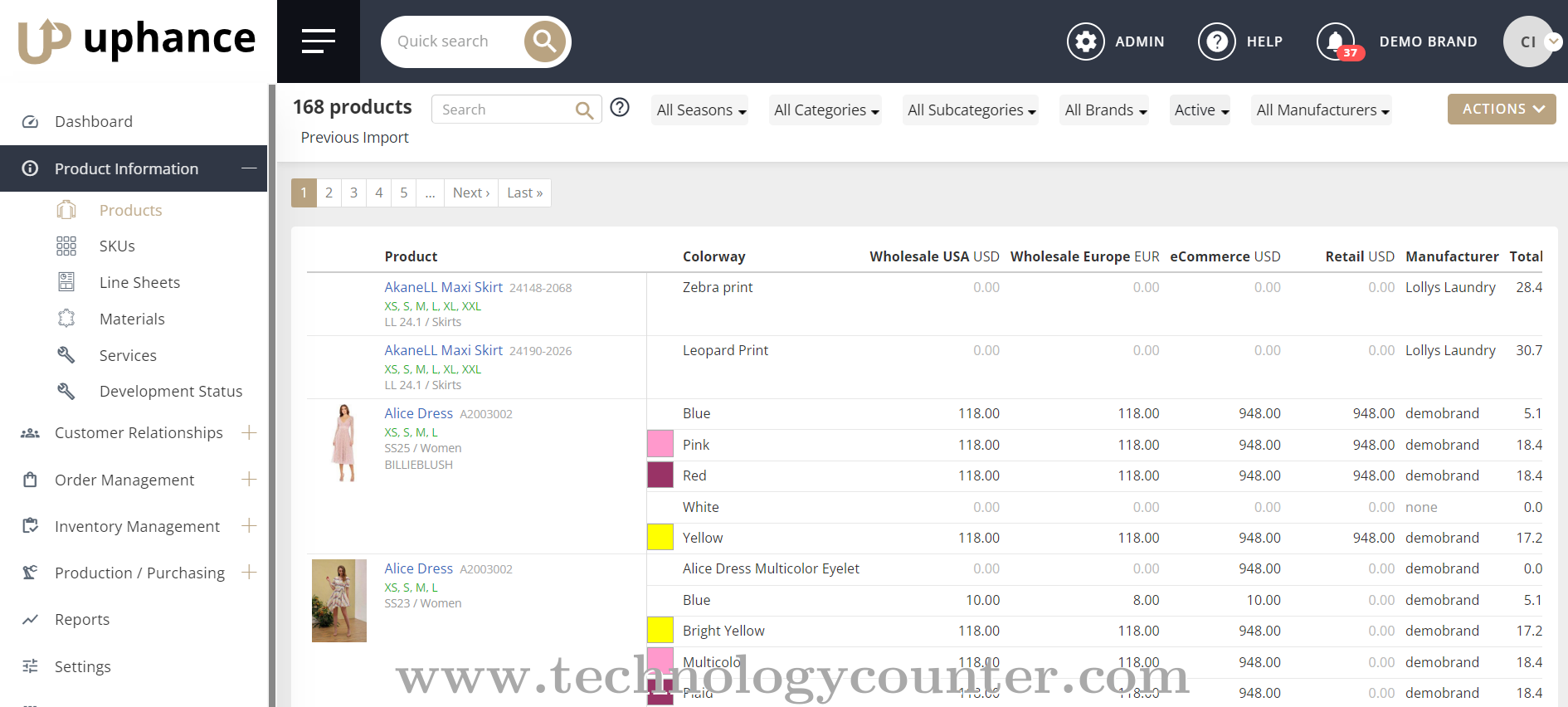Select the Alice Dress Multicolor Eyelet colorway

[x=771, y=568]
